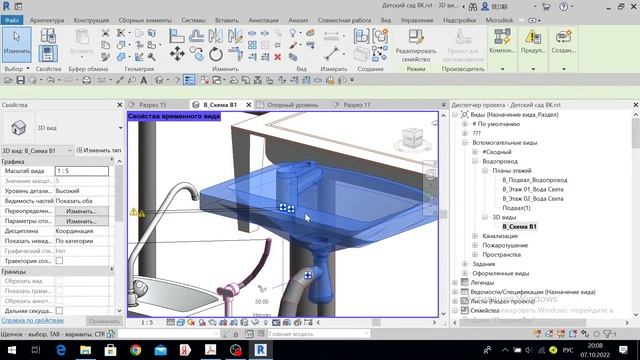This screenshot has height=360, width=640.
Task: Click the Thin Lines icon on quick access toolbar
Action: (189, 80)
